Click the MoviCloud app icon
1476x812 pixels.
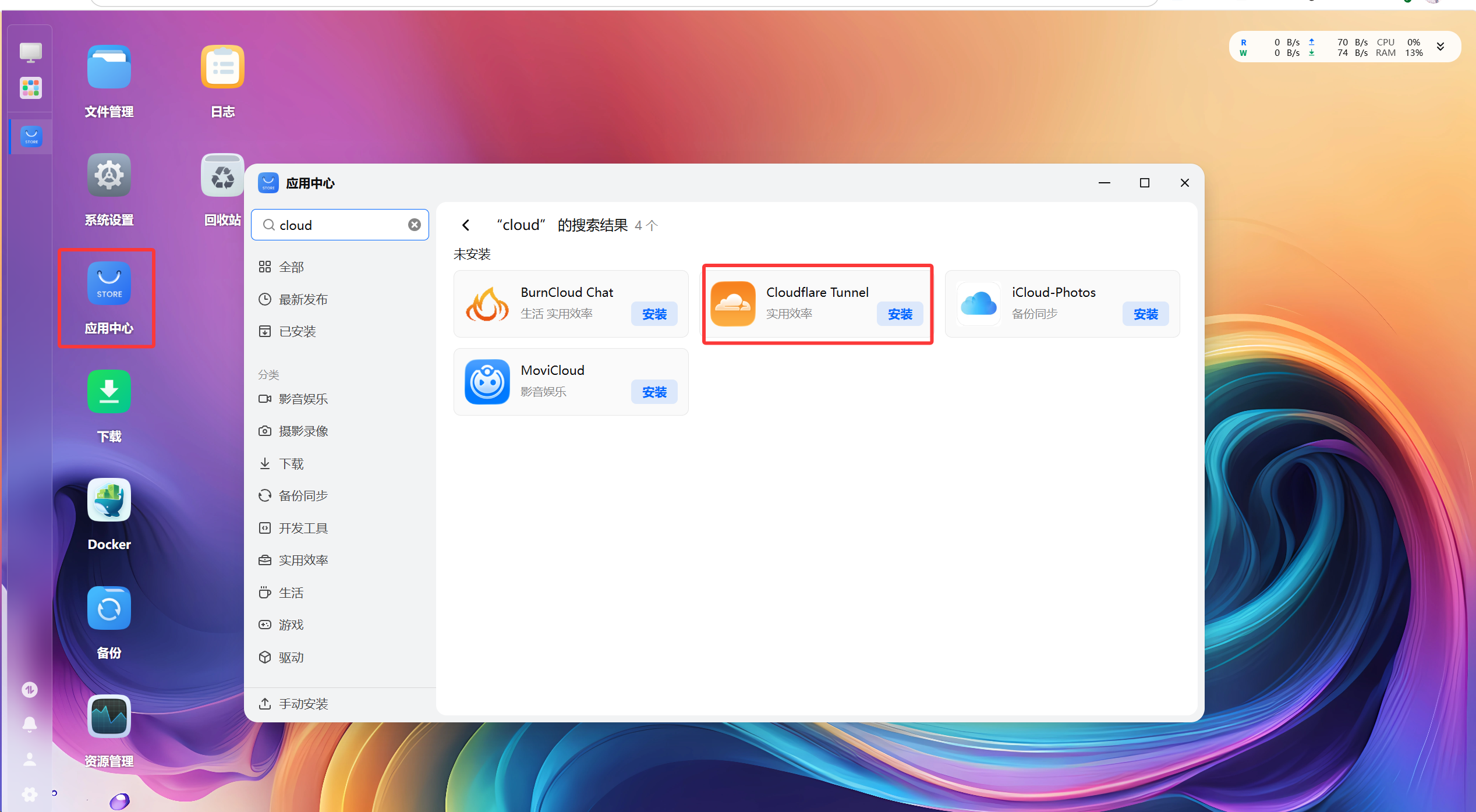487,382
